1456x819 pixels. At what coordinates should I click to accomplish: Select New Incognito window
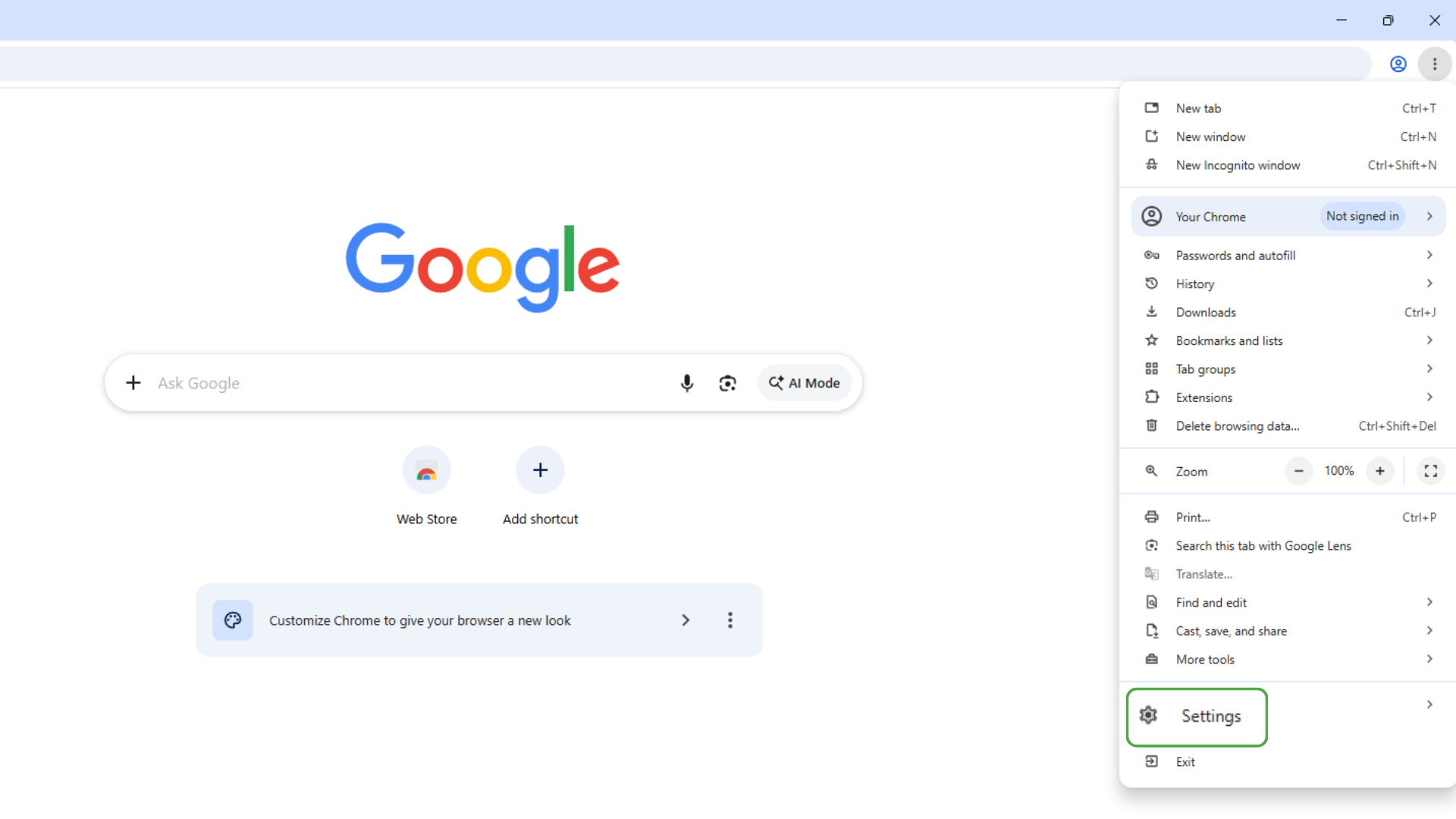click(1288, 165)
